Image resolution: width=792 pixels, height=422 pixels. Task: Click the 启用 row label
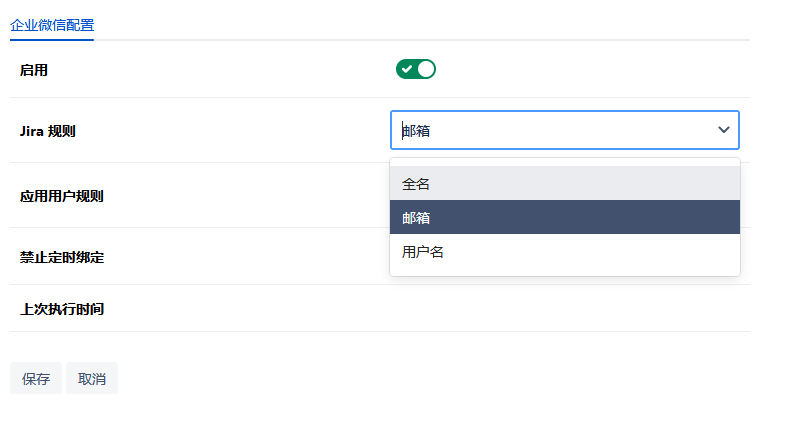(34, 70)
